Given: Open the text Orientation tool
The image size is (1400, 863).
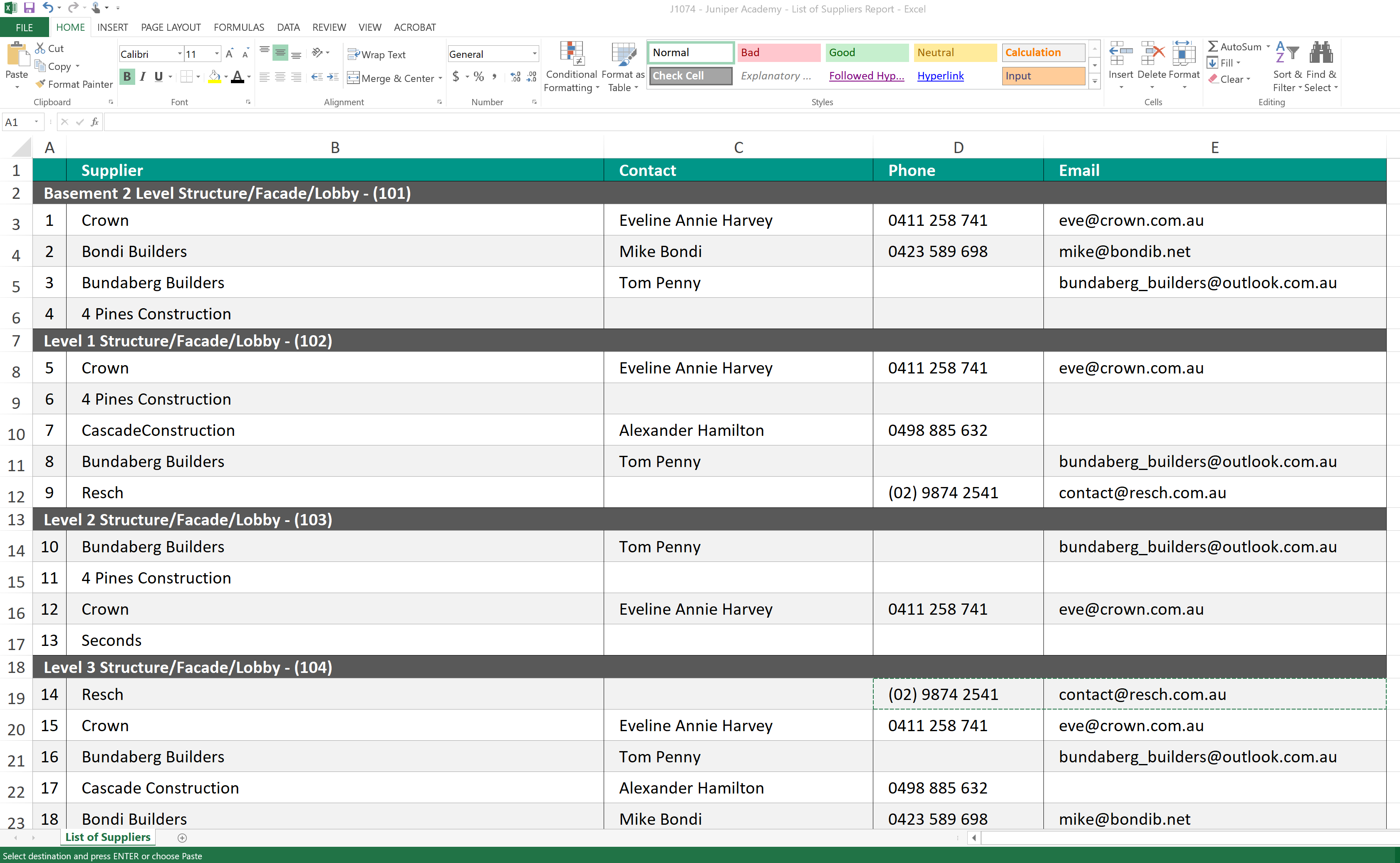Looking at the screenshot, I should (317, 53).
